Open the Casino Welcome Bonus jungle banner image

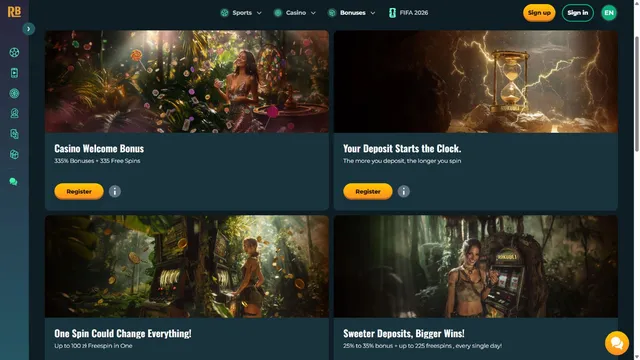[x=187, y=82]
